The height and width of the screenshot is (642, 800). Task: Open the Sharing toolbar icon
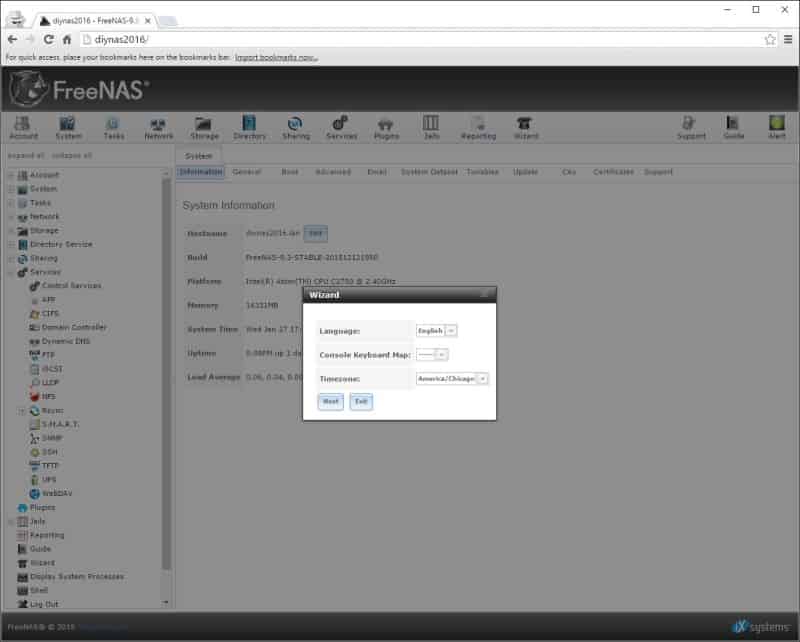point(296,128)
